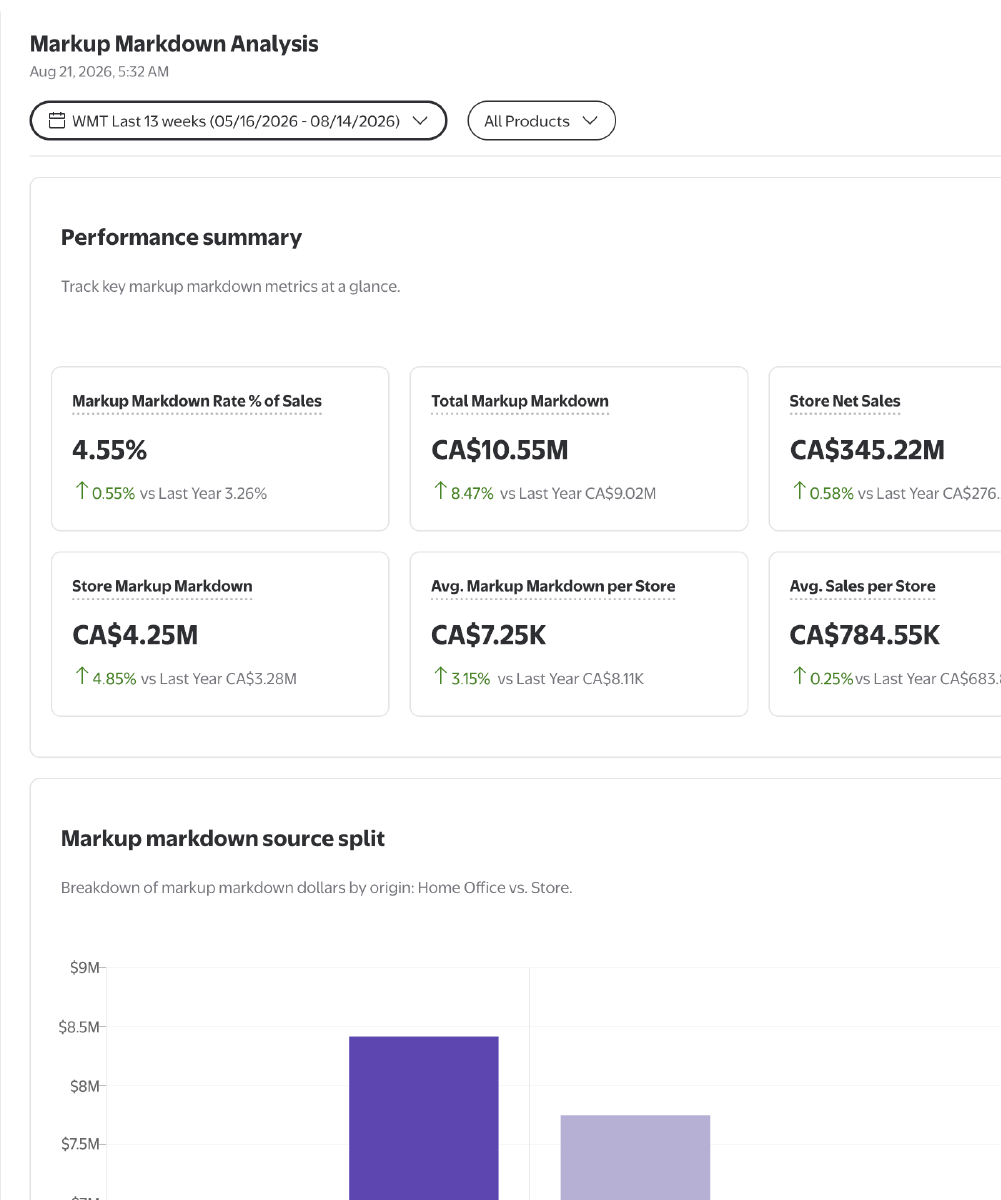This screenshot has height=1200, width=1001.
Task: Click the $8.5M y-axis label
Action: point(79,1027)
